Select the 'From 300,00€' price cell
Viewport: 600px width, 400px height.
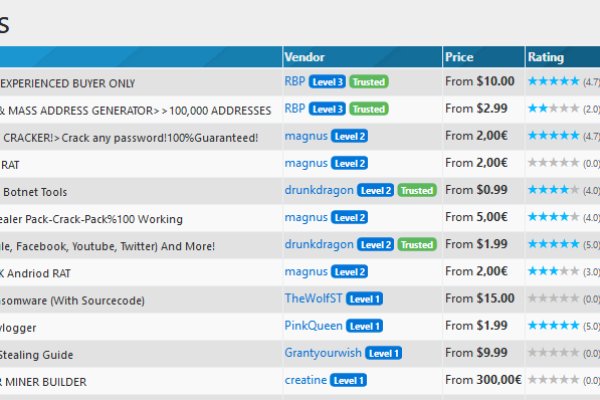coord(483,380)
